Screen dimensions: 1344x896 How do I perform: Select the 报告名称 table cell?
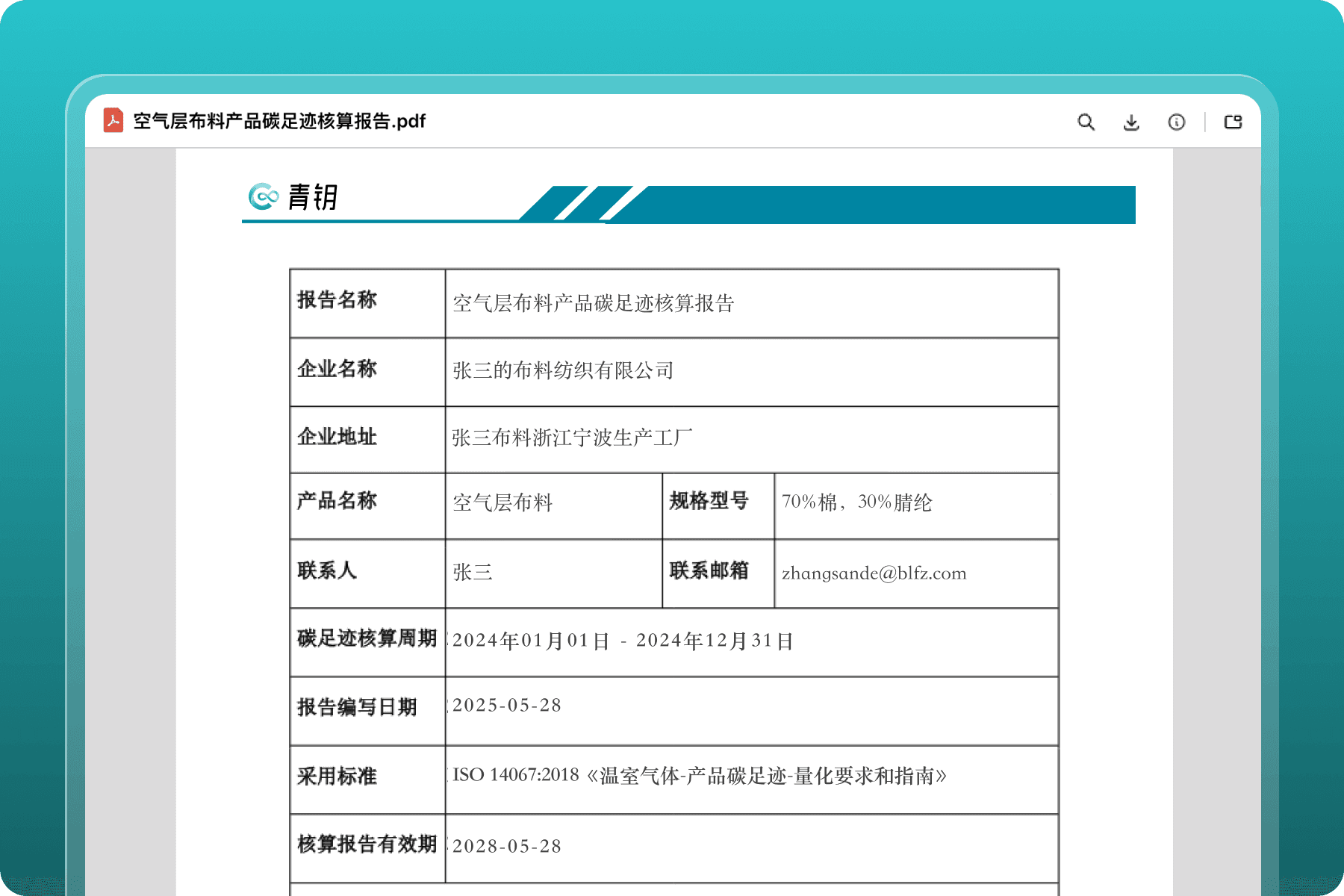point(337,300)
